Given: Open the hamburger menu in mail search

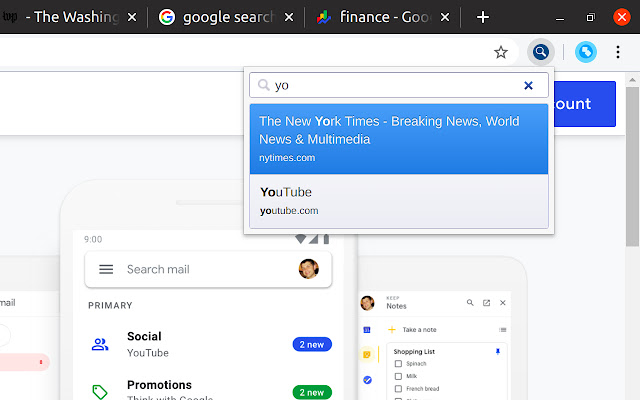Looking at the screenshot, I should click(x=106, y=269).
